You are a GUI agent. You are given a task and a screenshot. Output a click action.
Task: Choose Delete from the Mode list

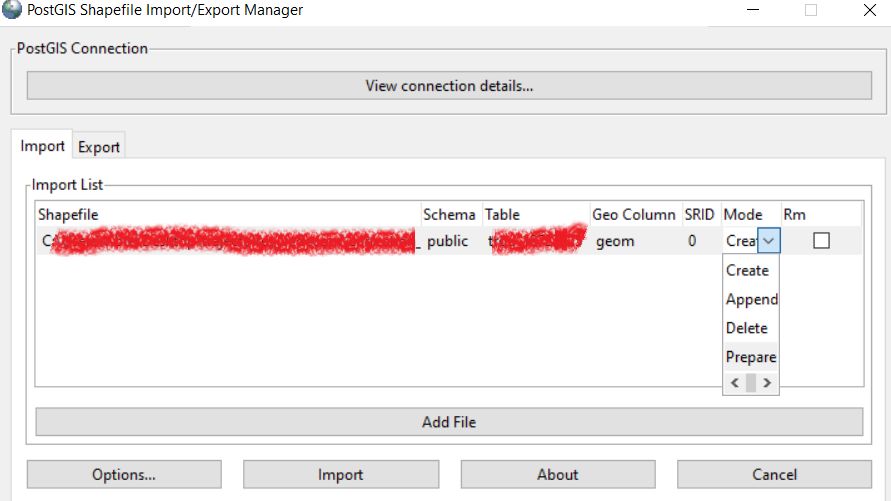tap(750, 328)
